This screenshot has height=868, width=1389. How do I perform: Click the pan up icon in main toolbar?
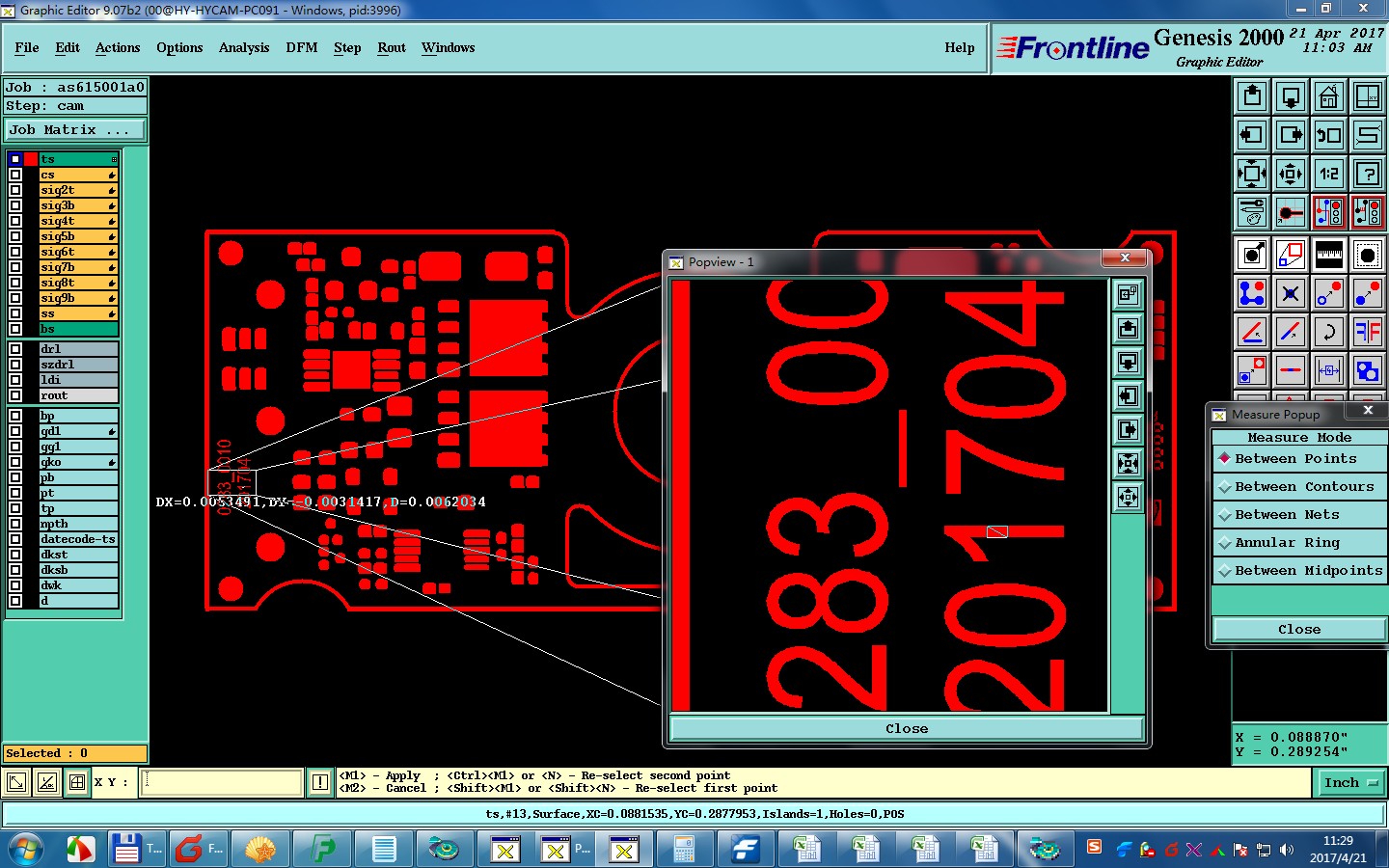pos(1252,95)
